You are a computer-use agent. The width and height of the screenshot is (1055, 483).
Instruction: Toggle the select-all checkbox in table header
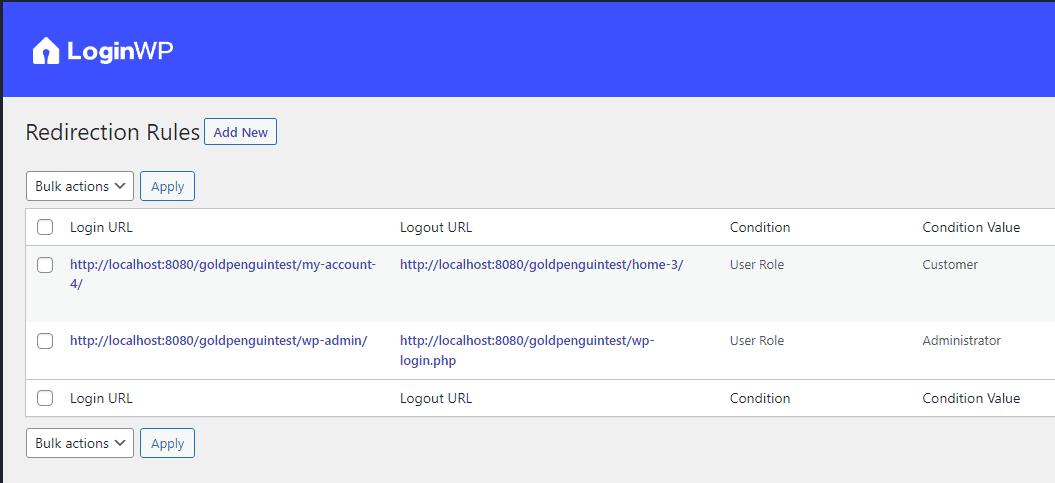click(x=45, y=227)
